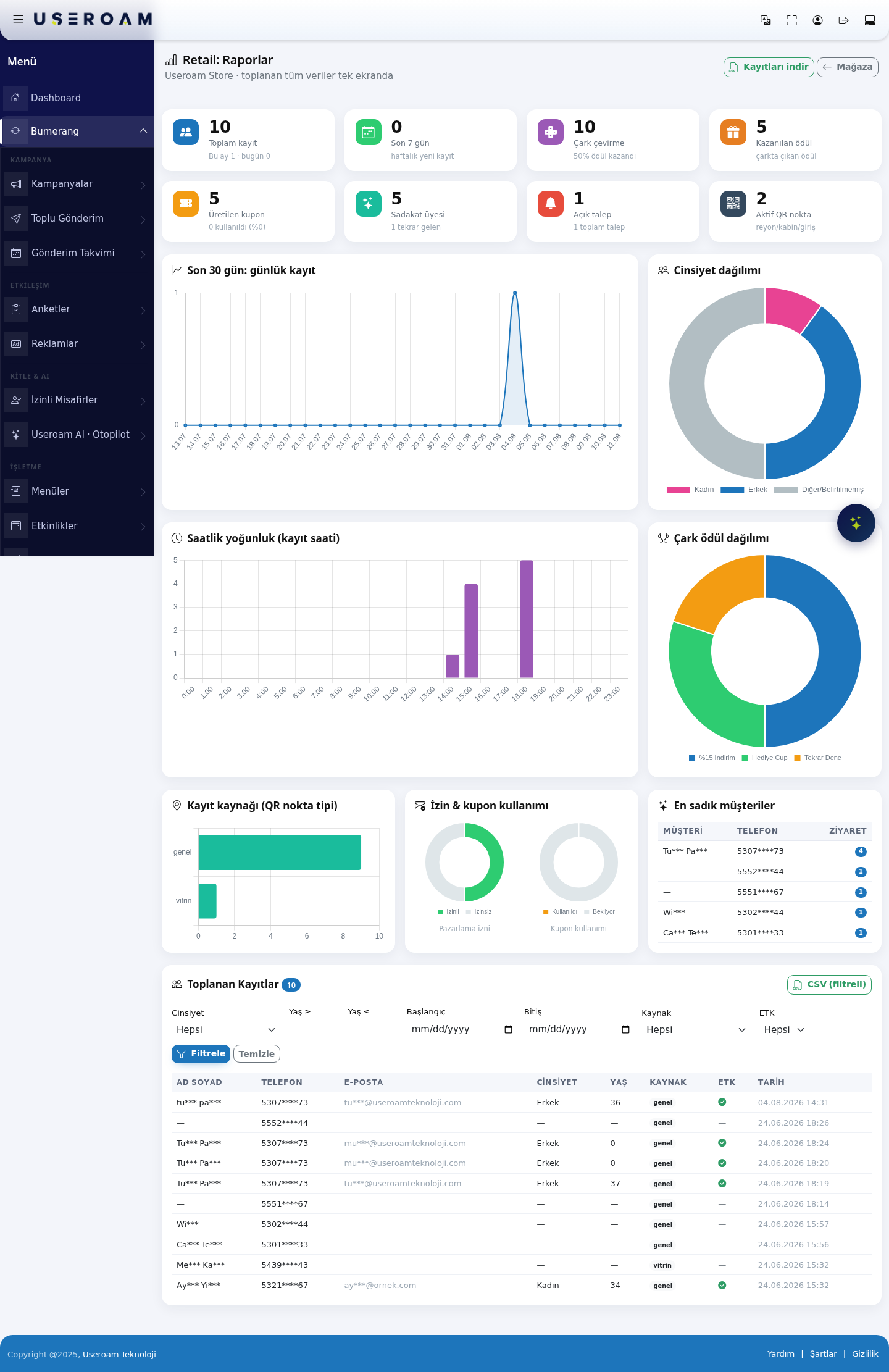Open Etkinlikler menu item

[x=77, y=526]
